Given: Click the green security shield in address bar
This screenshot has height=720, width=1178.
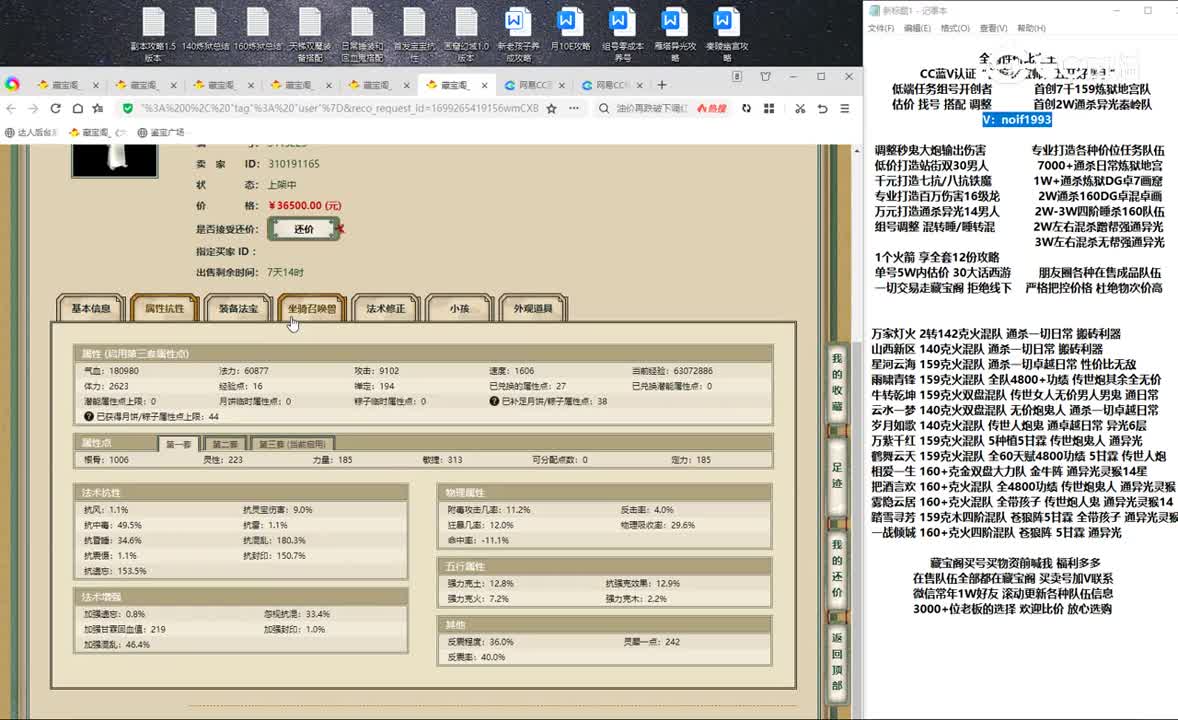Looking at the screenshot, I should [x=128, y=108].
